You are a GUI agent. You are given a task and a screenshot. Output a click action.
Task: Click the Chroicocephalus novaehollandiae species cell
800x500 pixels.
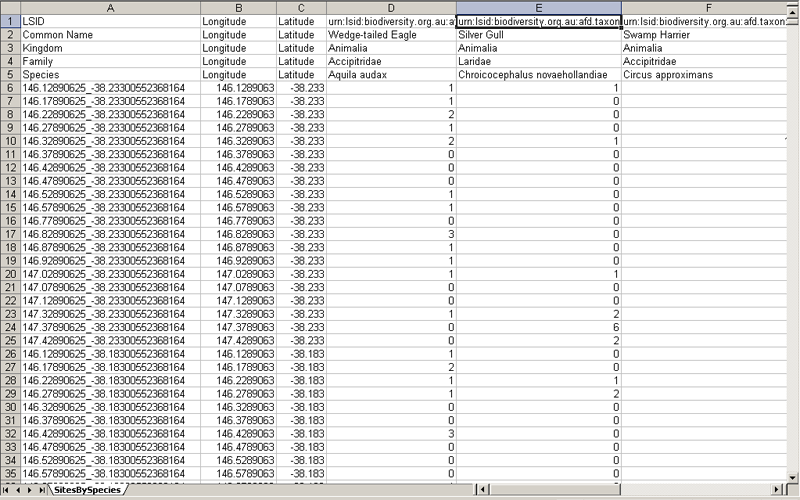538,74
